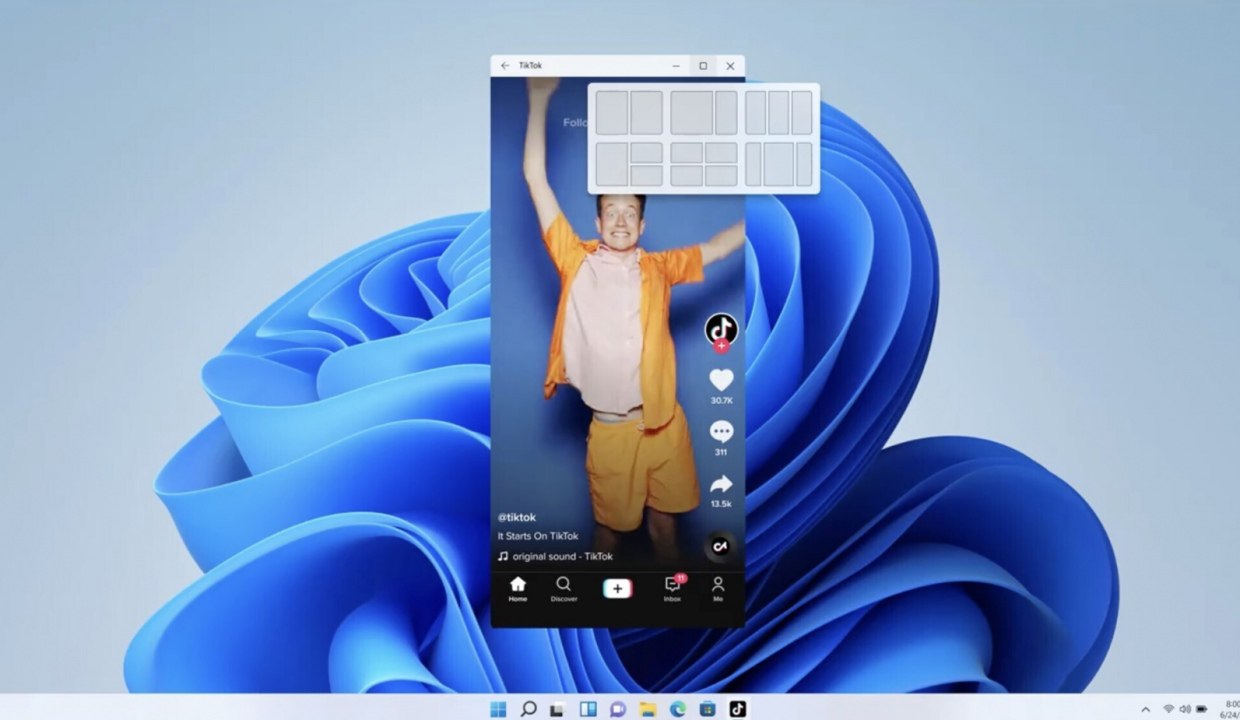The width and height of the screenshot is (1240, 720).
Task: Expand the hidden tray icons chevron
Action: click(x=1146, y=709)
